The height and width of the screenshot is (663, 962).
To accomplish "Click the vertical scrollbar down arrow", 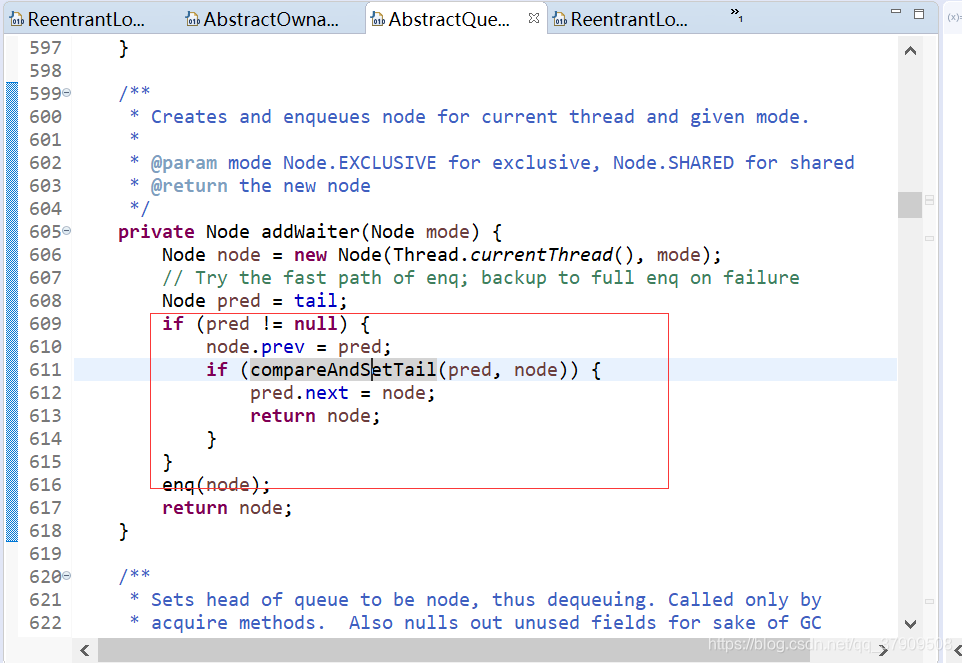I will (x=910, y=624).
